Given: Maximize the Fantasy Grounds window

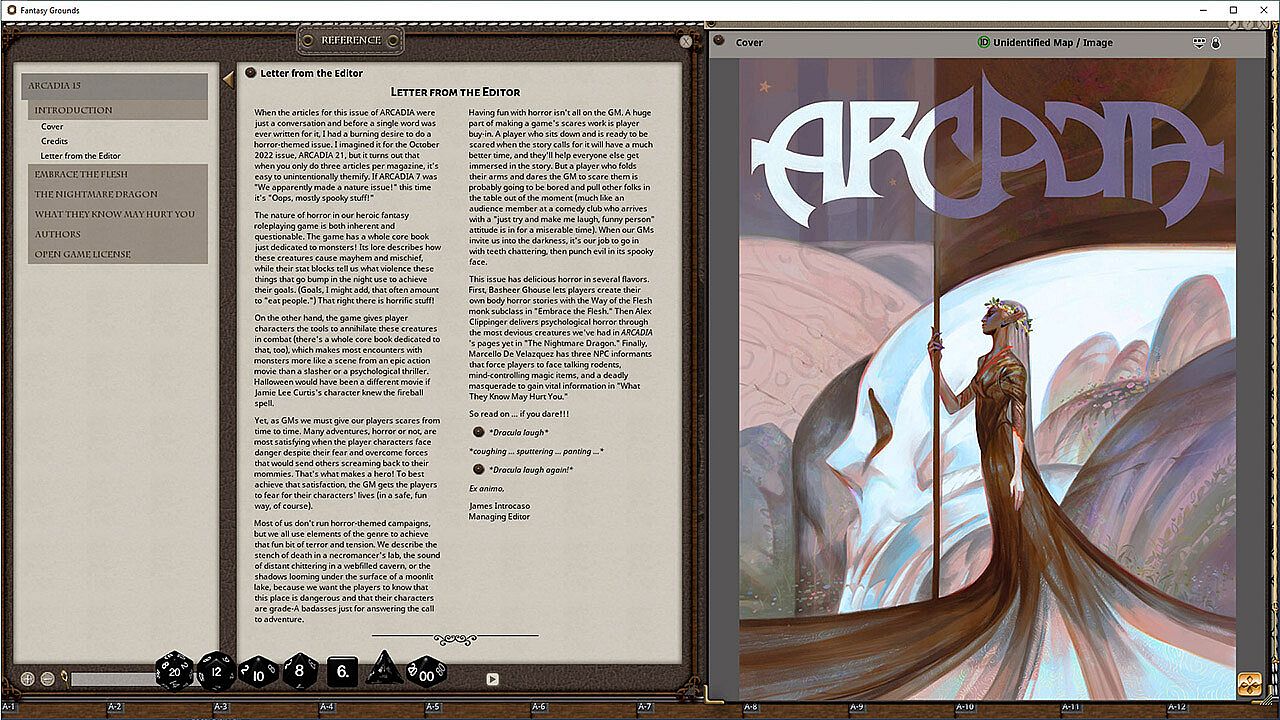Looking at the screenshot, I should (1233, 10).
